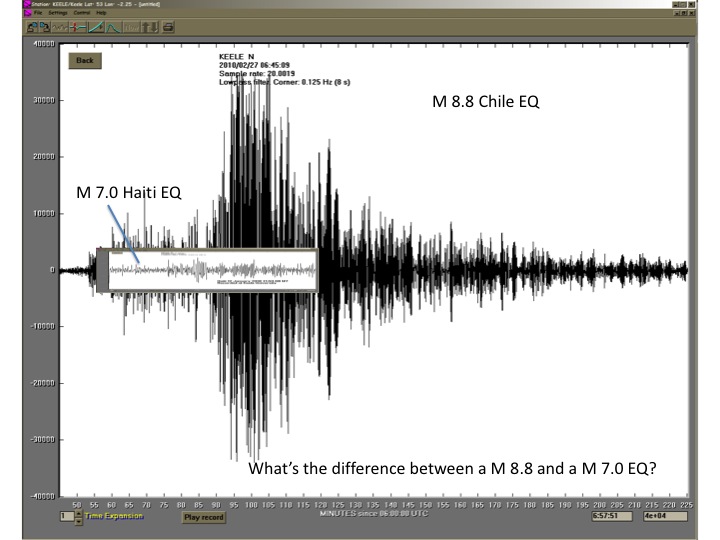Click the first load-record toolbar icon
Screen dimensions: 720x540
click(x=32, y=28)
